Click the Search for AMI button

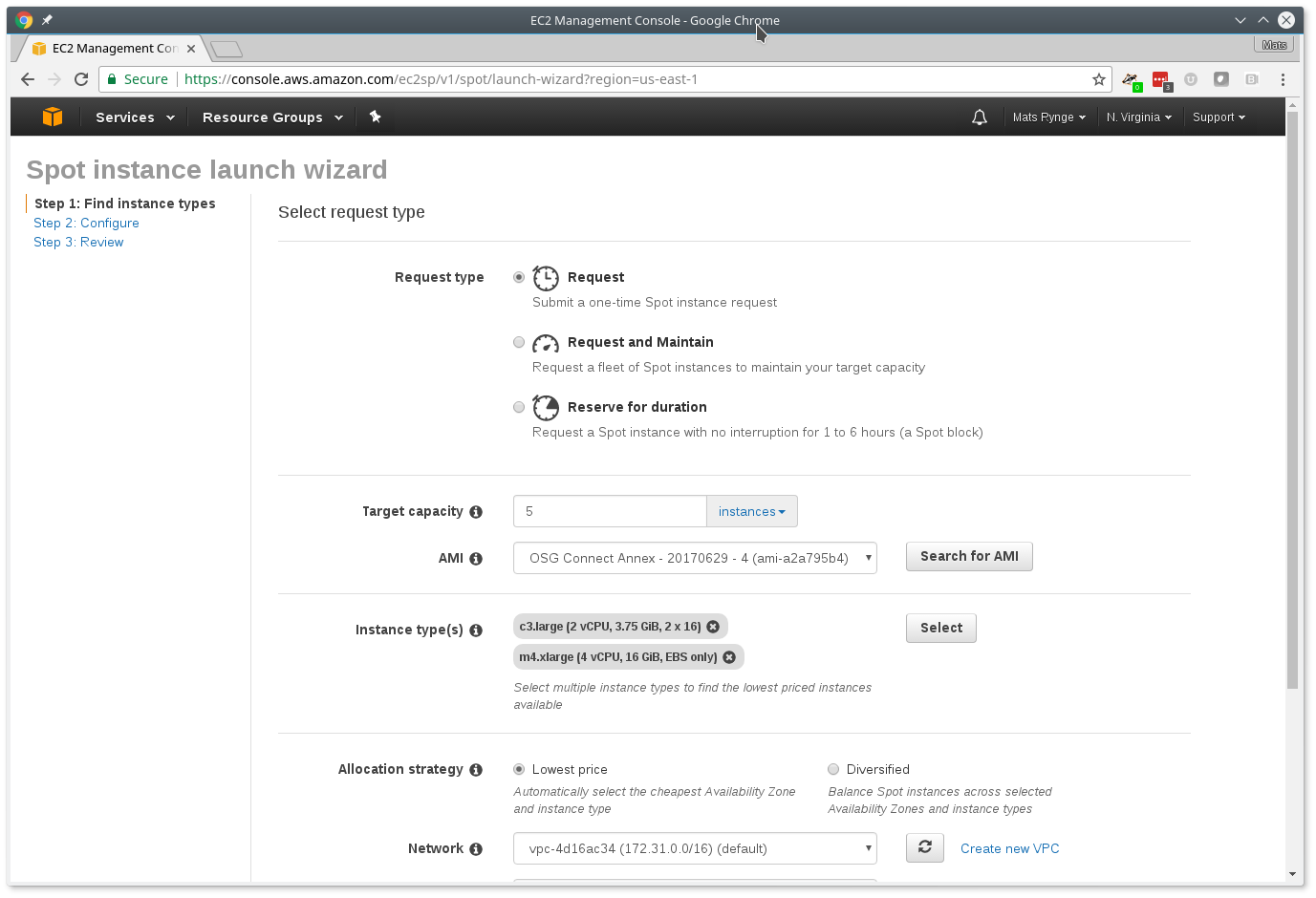969,556
